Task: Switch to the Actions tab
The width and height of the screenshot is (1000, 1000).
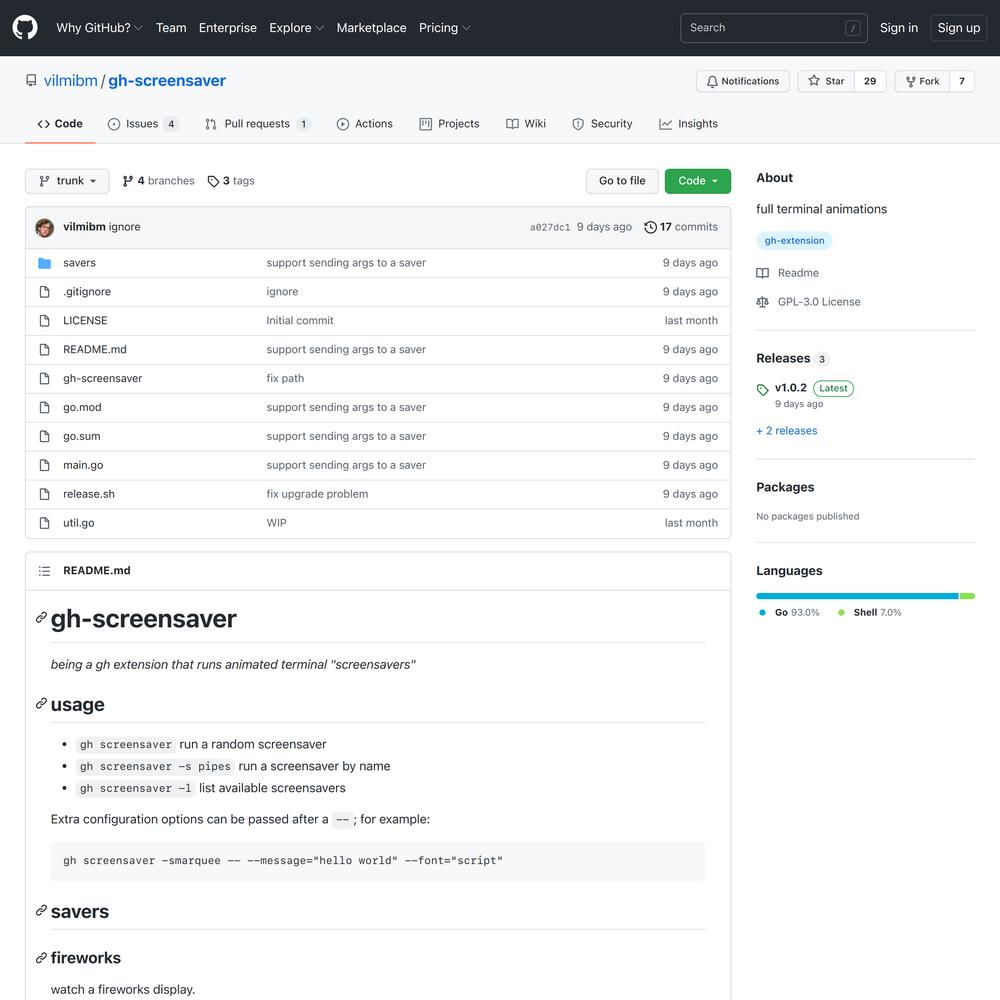Action: tap(365, 124)
